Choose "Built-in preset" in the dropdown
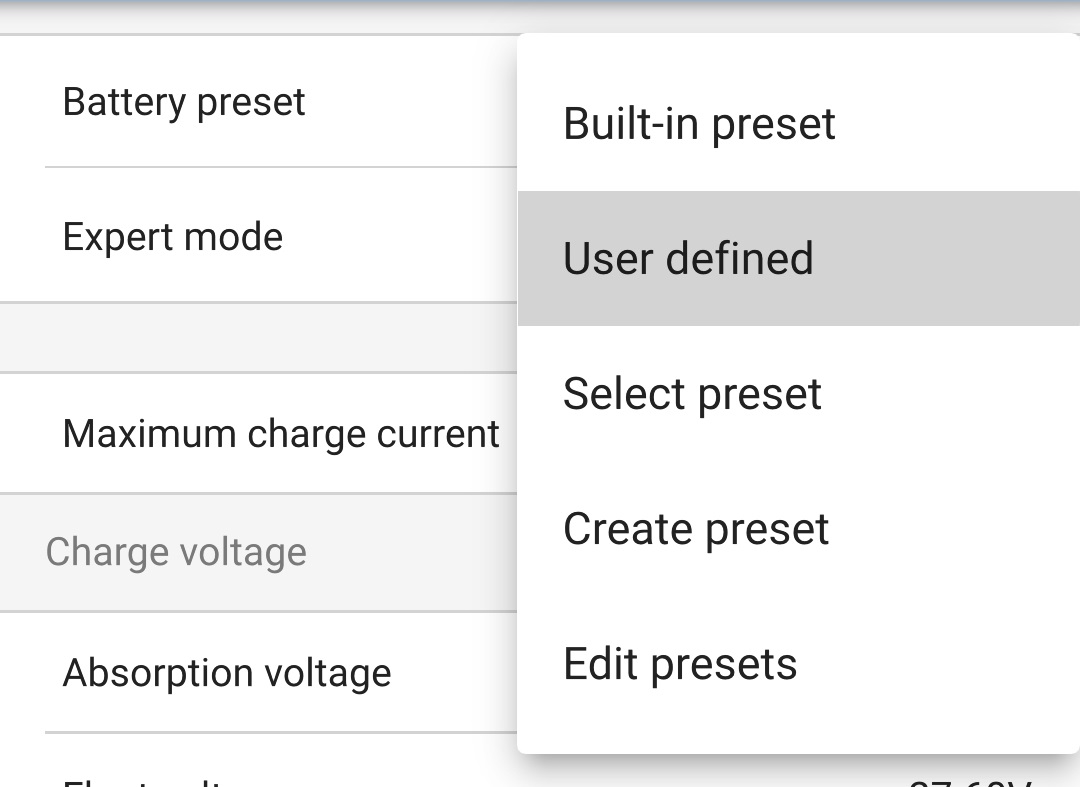1080x787 pixels. coord(698,123)
